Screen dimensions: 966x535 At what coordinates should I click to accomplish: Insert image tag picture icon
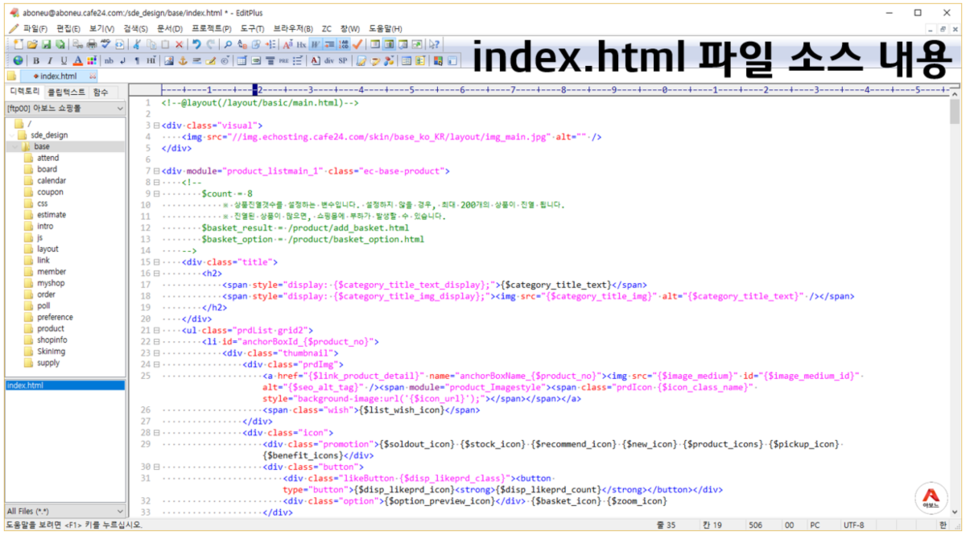(x=169, y=60)
